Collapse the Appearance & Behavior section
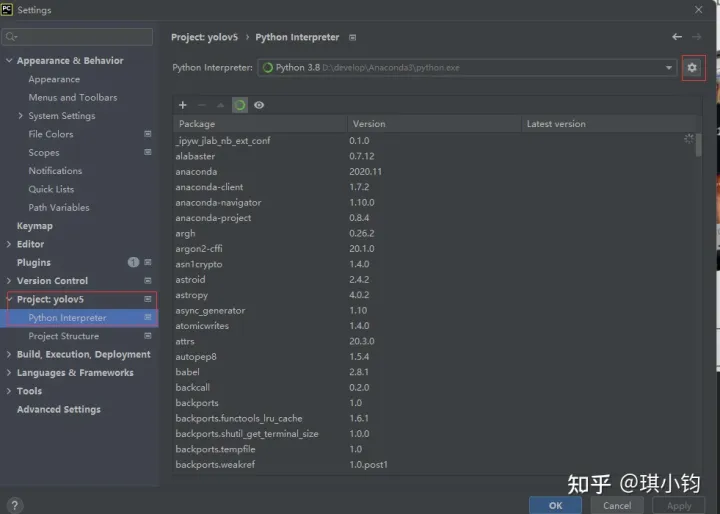Image resolution: width=720 pixels, height=514 pixels. coord(9,60)
